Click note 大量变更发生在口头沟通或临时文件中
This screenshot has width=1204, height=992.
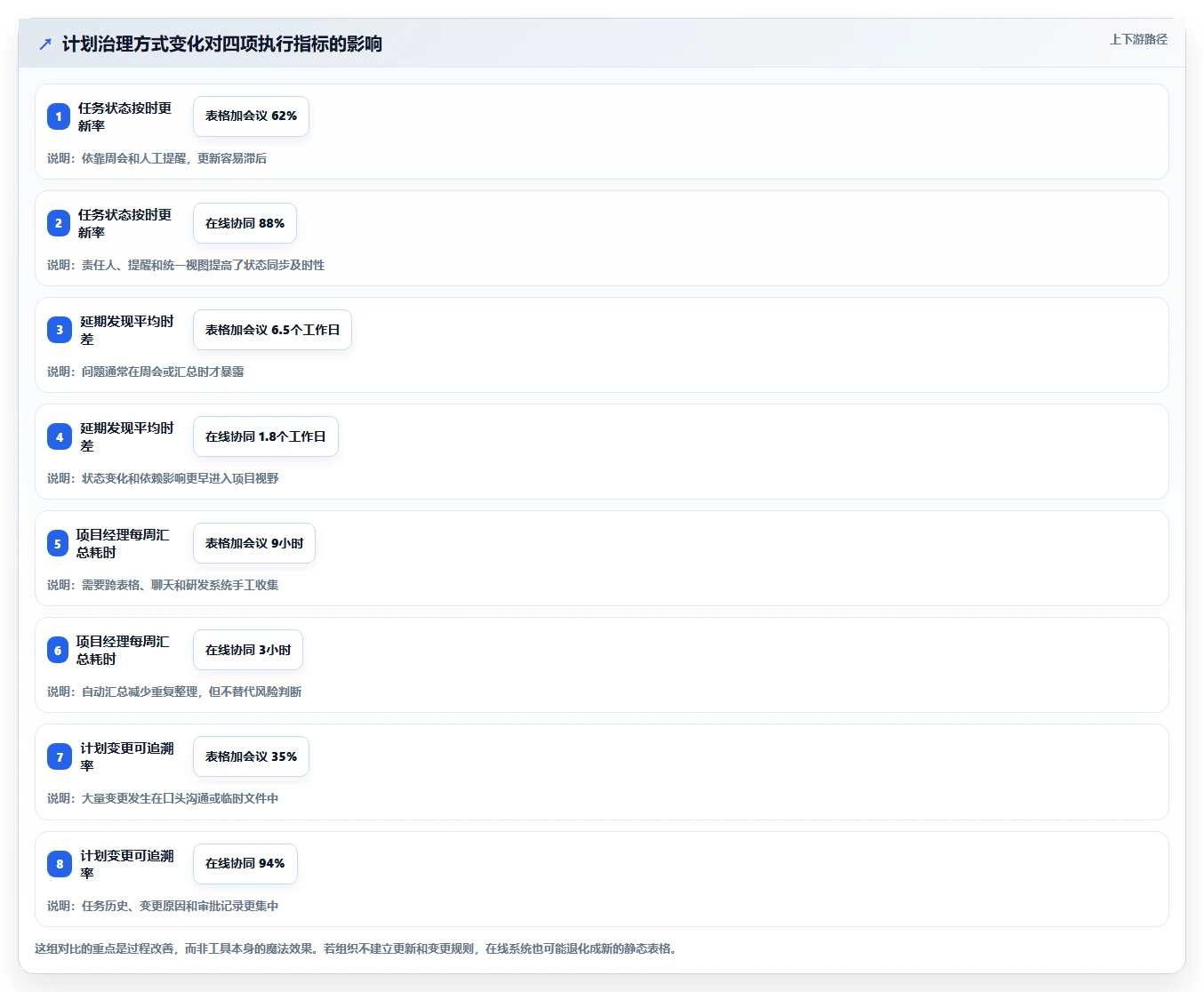pos(180,798)
